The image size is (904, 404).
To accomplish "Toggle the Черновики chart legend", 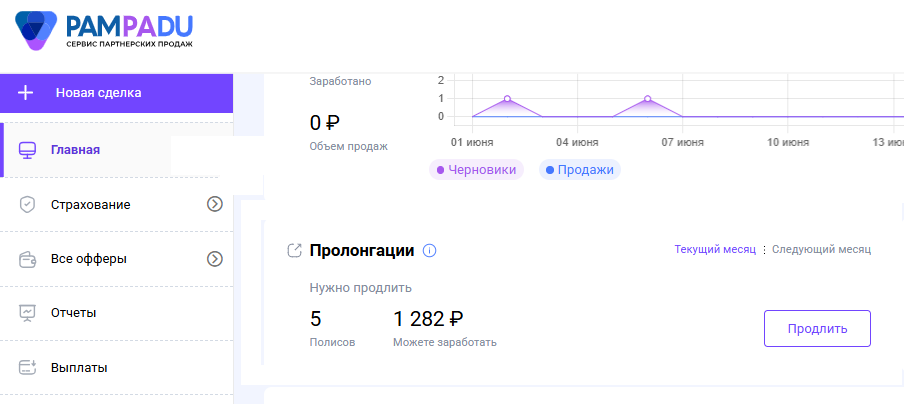I will 477,170.
